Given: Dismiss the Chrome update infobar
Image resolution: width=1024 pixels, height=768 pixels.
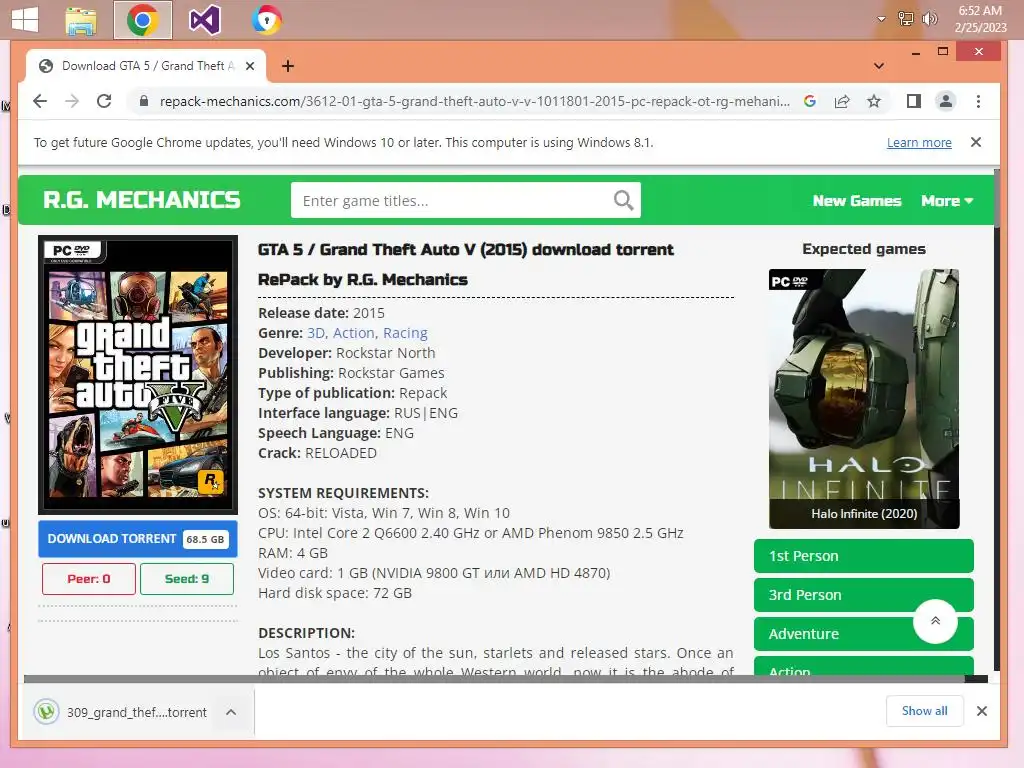Looking at the screenshot, I should tap(976, 142).
